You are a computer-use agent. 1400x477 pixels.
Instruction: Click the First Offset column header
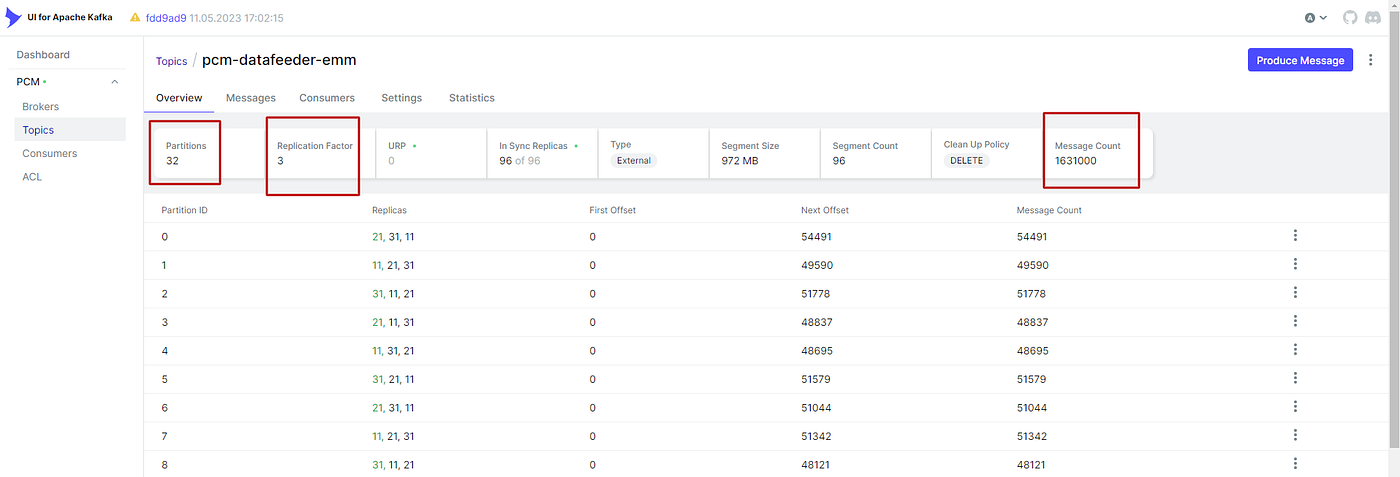(x=613, y=210)
